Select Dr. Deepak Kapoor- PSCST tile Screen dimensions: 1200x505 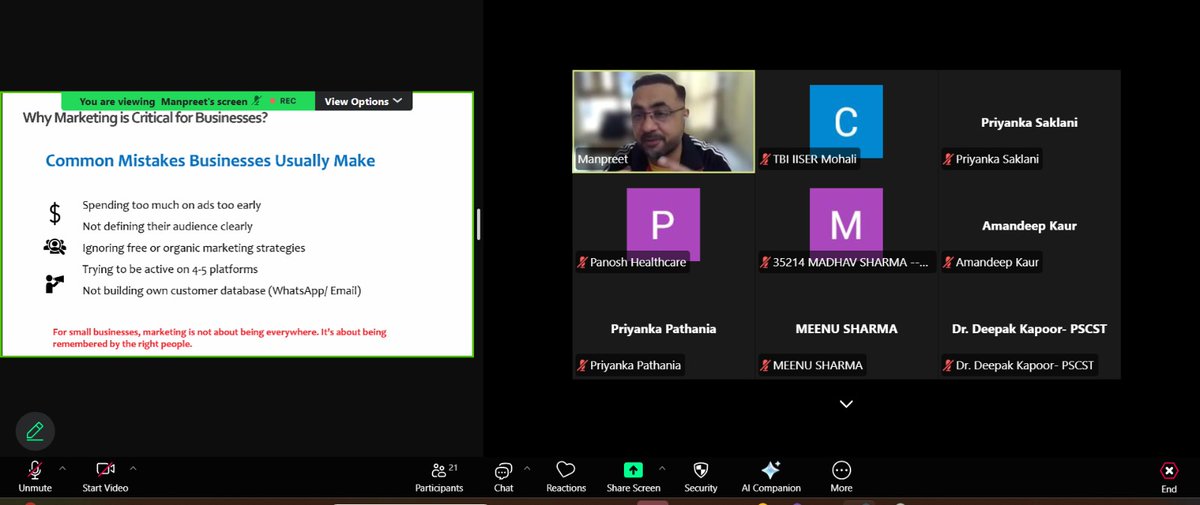(1029, 328)
